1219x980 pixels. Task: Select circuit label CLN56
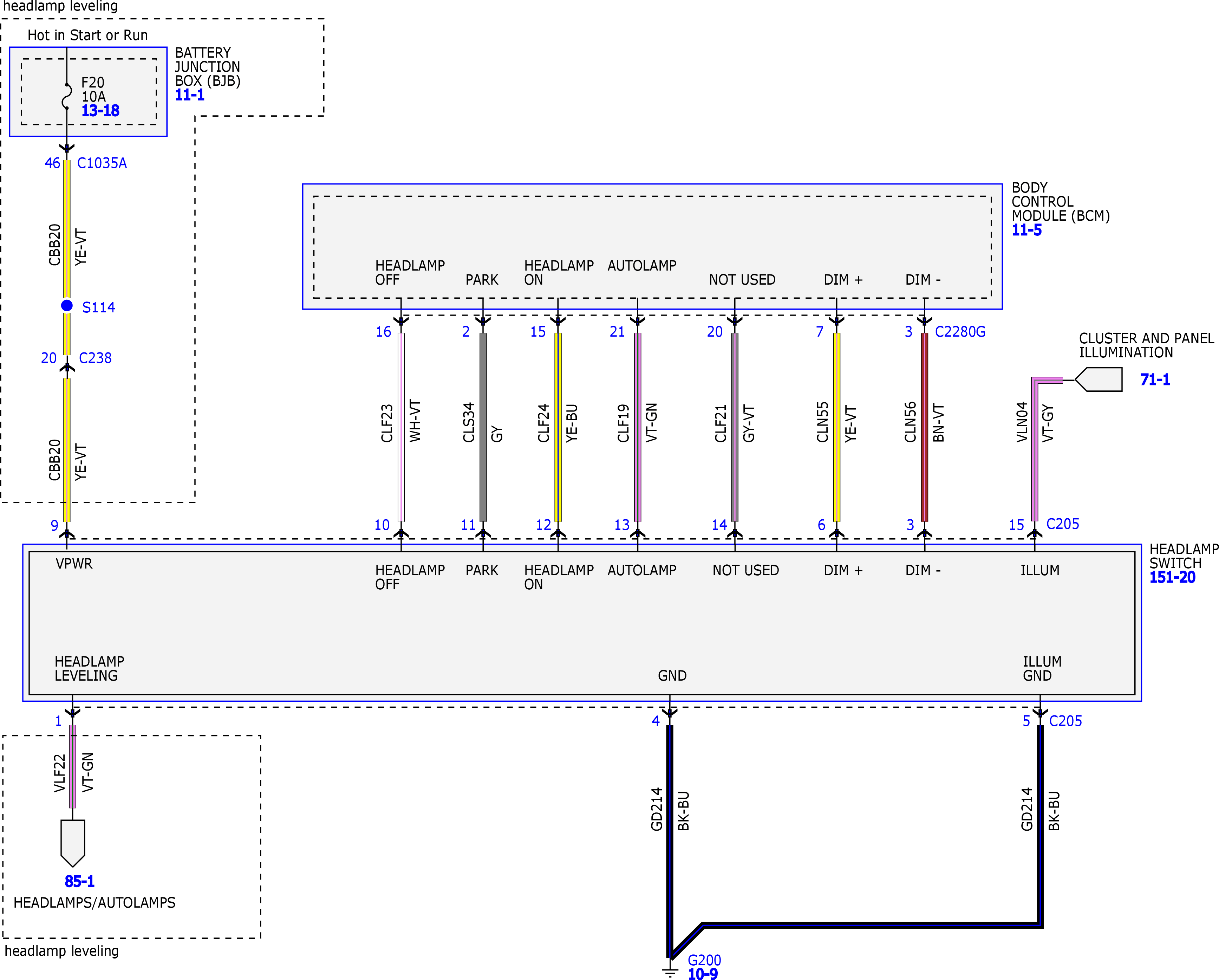[x=910, y=422]
